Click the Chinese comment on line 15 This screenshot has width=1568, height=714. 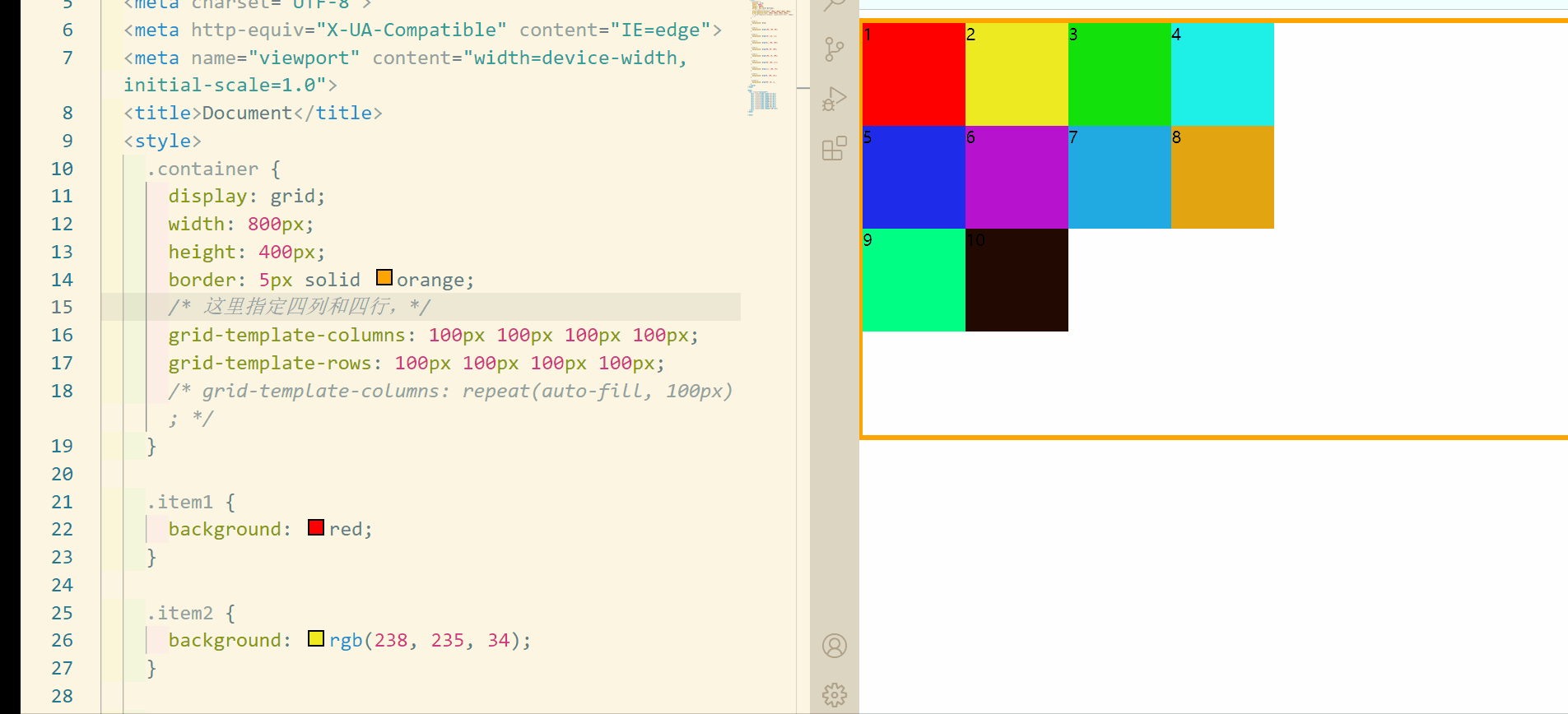pos(300,307)
